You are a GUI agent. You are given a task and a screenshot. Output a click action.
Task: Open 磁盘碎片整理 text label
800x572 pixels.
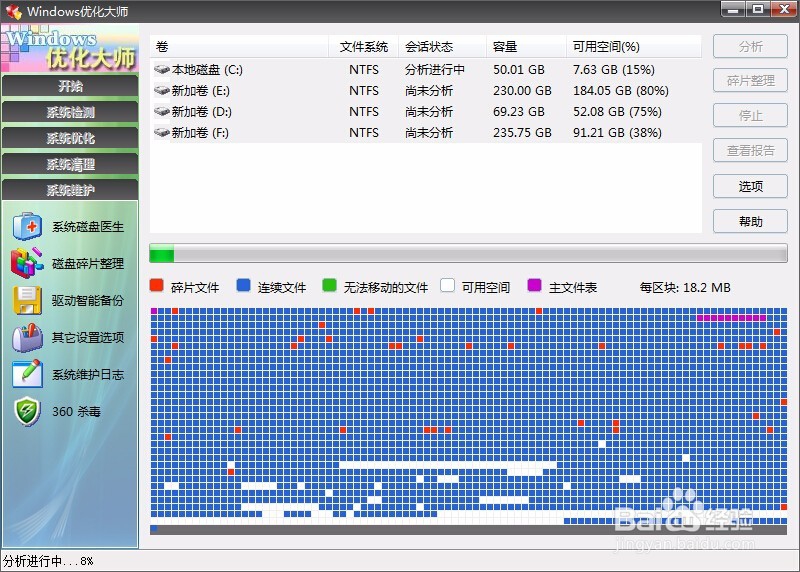88,263
